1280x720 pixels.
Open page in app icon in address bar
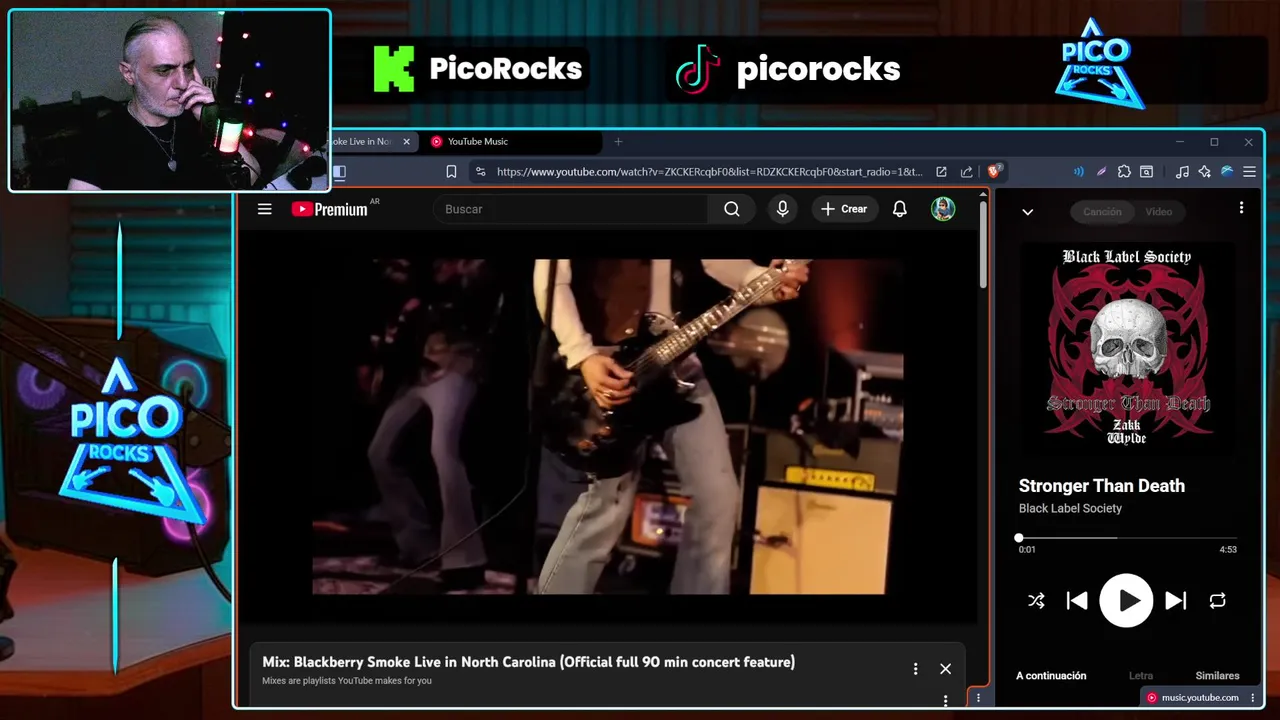click(941, 172)
